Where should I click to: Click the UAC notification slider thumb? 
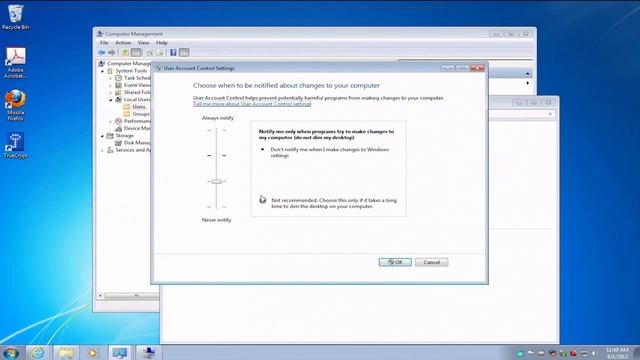click(217, 181)
